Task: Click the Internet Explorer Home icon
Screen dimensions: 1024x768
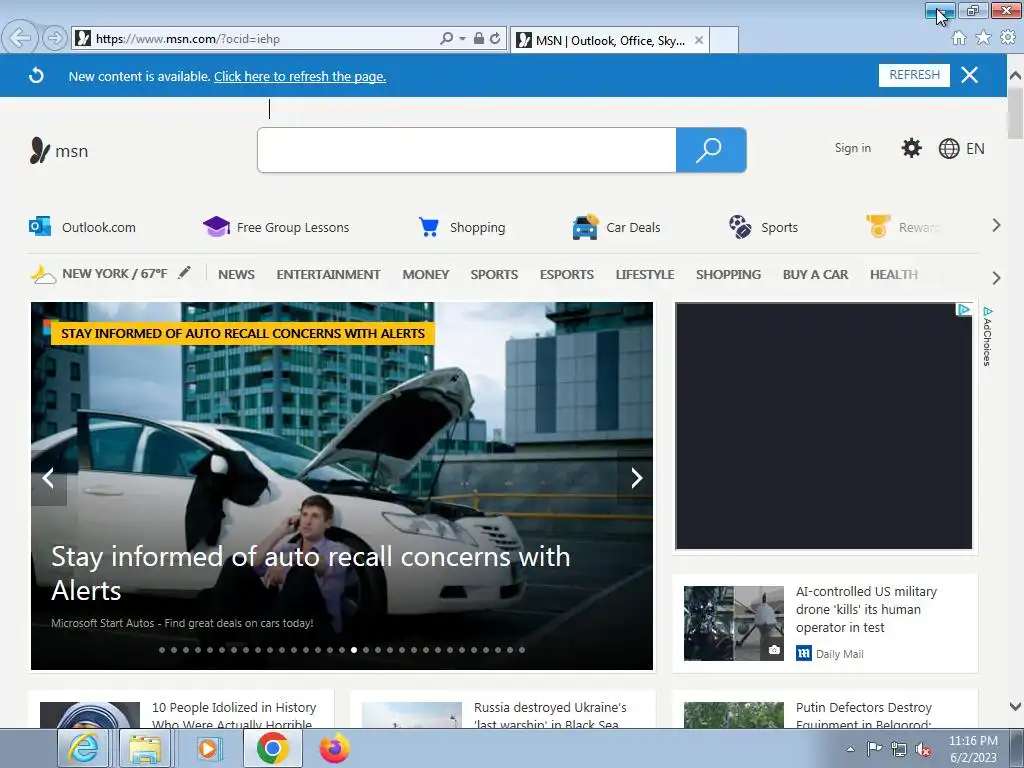Action: (x=959, y=38)
